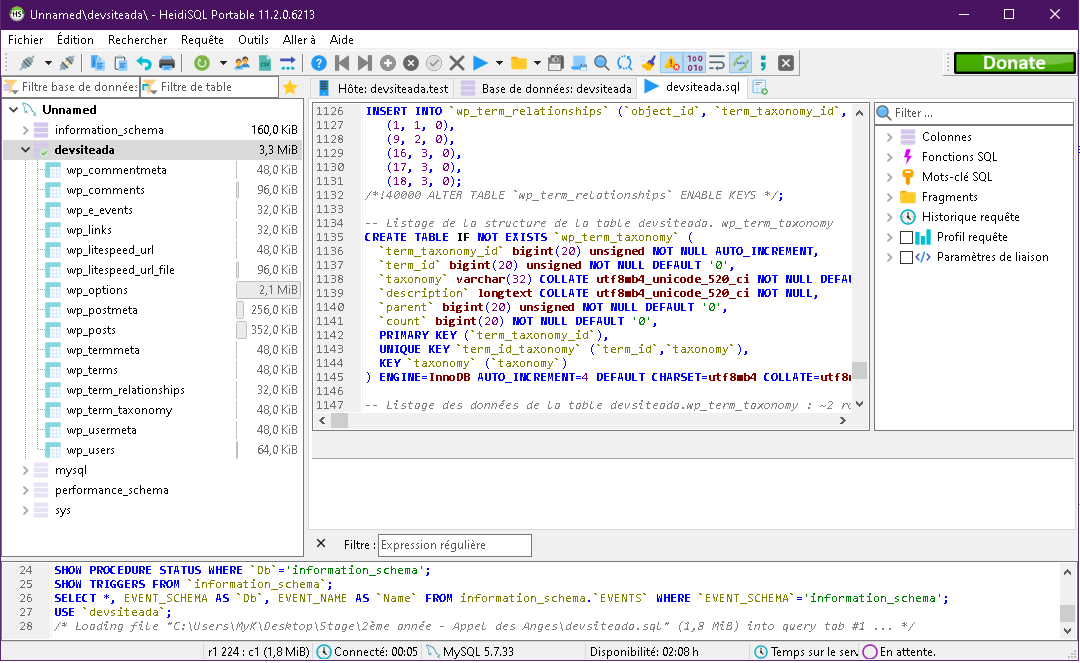Open the Requête menu
Screen dimensions: 1080x663
[x=202, y=40]
